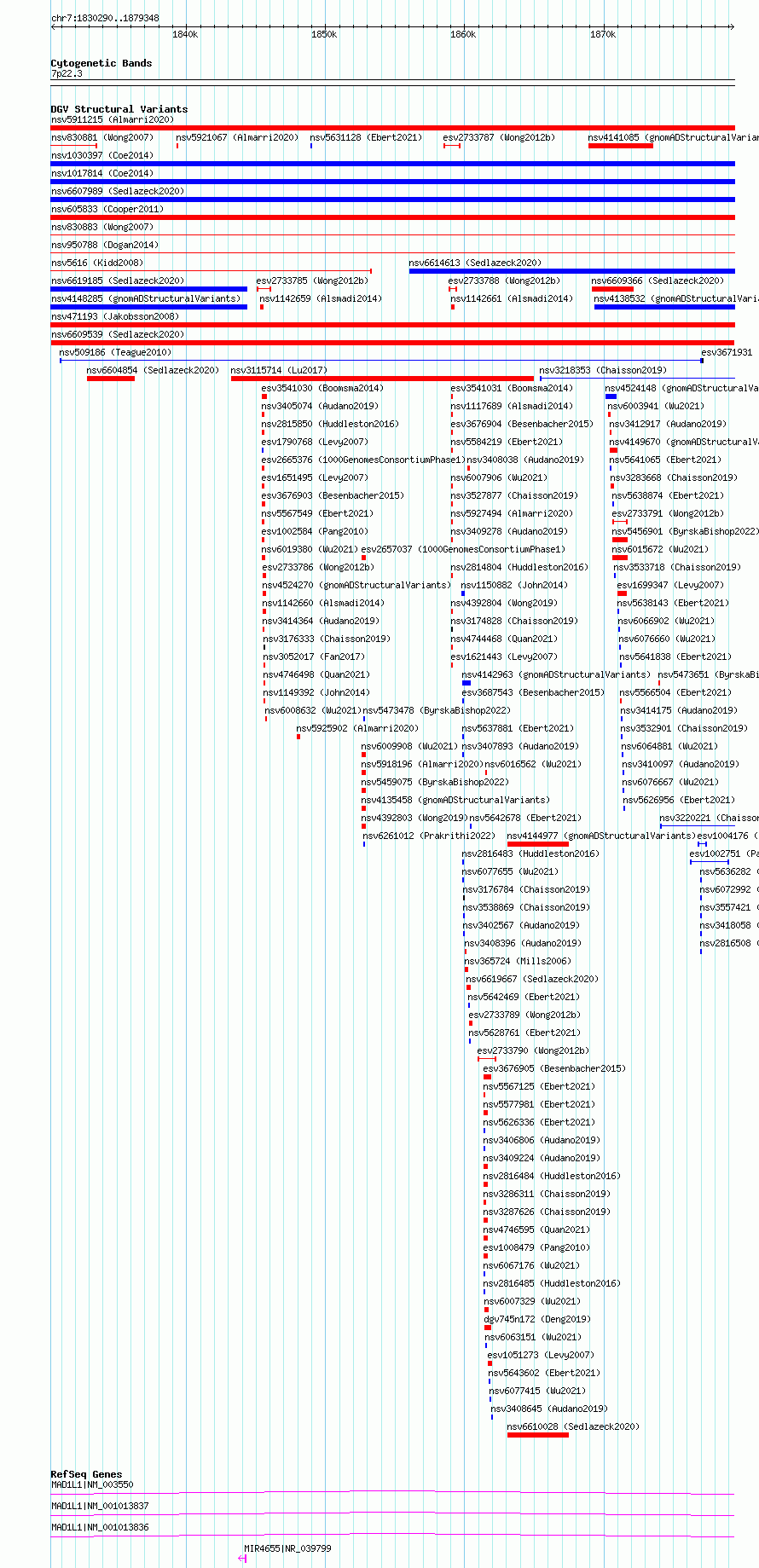Click the nsv6607989 (Sedlazeck2020) label
Viewport: 759px width, 1568px height.
pyautogui.click(x=118, y=191)
